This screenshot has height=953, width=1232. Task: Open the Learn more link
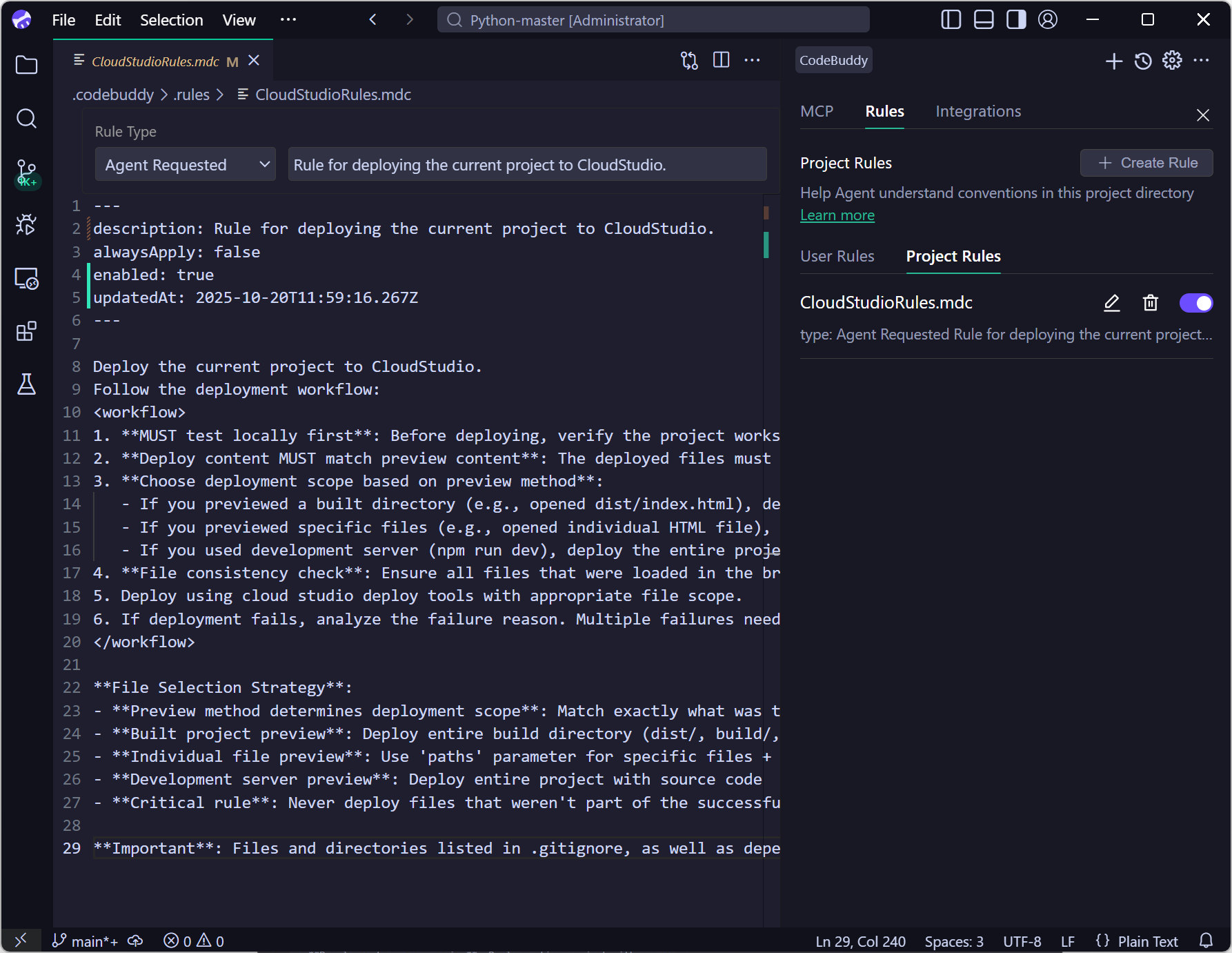pyautogui.click(x=837, y=215)
